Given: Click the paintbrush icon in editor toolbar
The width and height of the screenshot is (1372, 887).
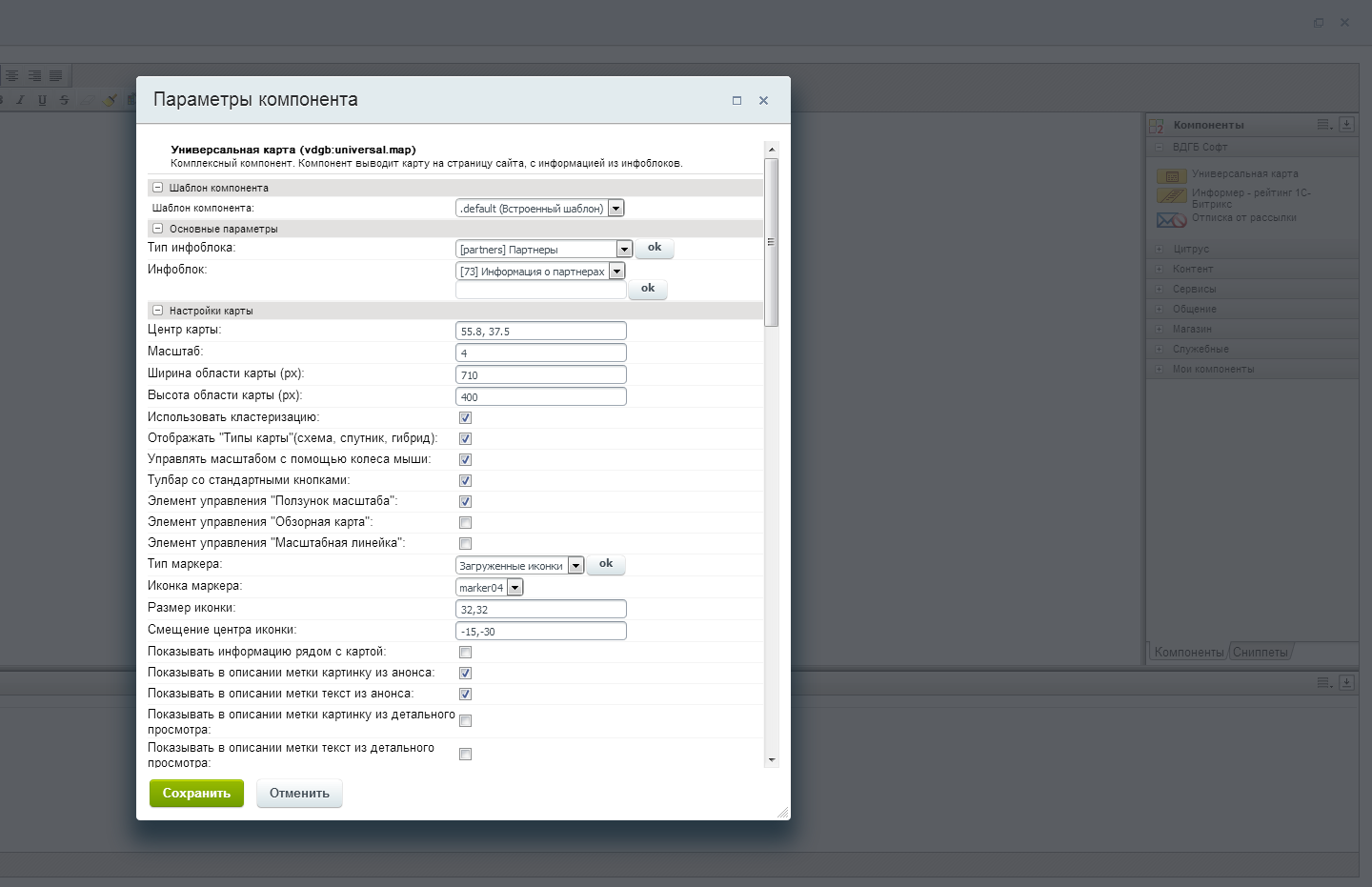Looking at the screenshot, I should pos(111,99).
